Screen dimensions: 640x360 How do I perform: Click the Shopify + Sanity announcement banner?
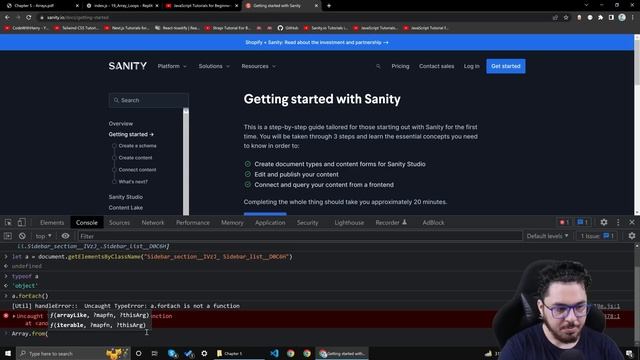pyautogui.click(x=317, y=42)
